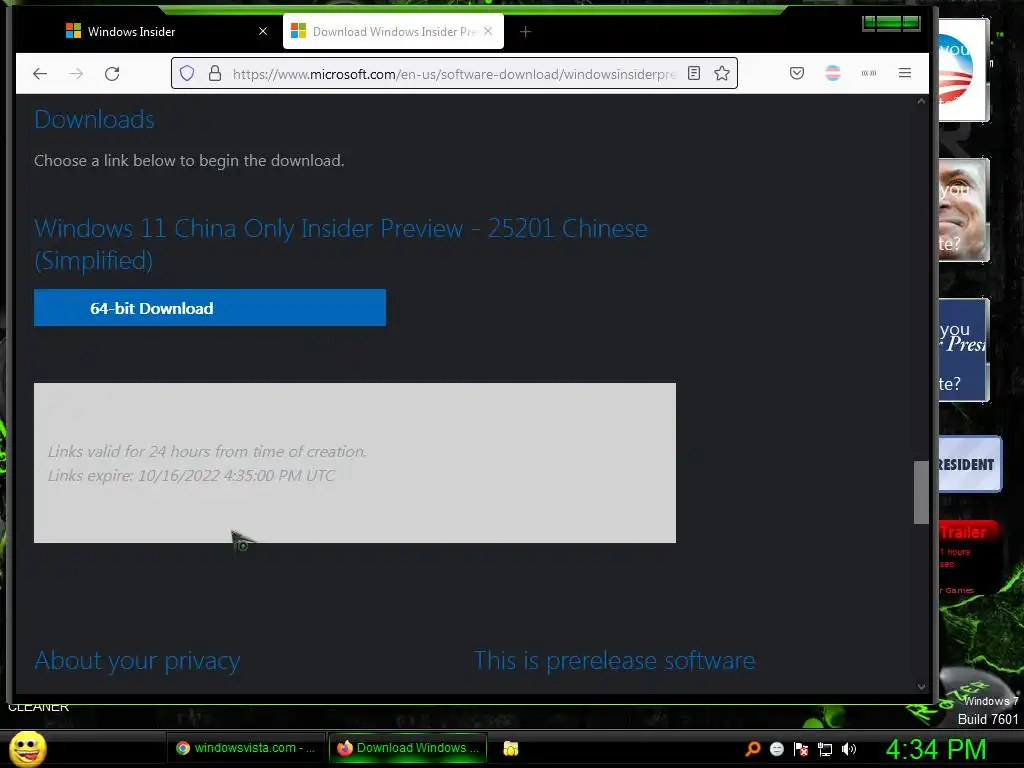Click the orange magnifier tray icon
The height and width of the screenshot is (768, 1024).
coord(752,749)
